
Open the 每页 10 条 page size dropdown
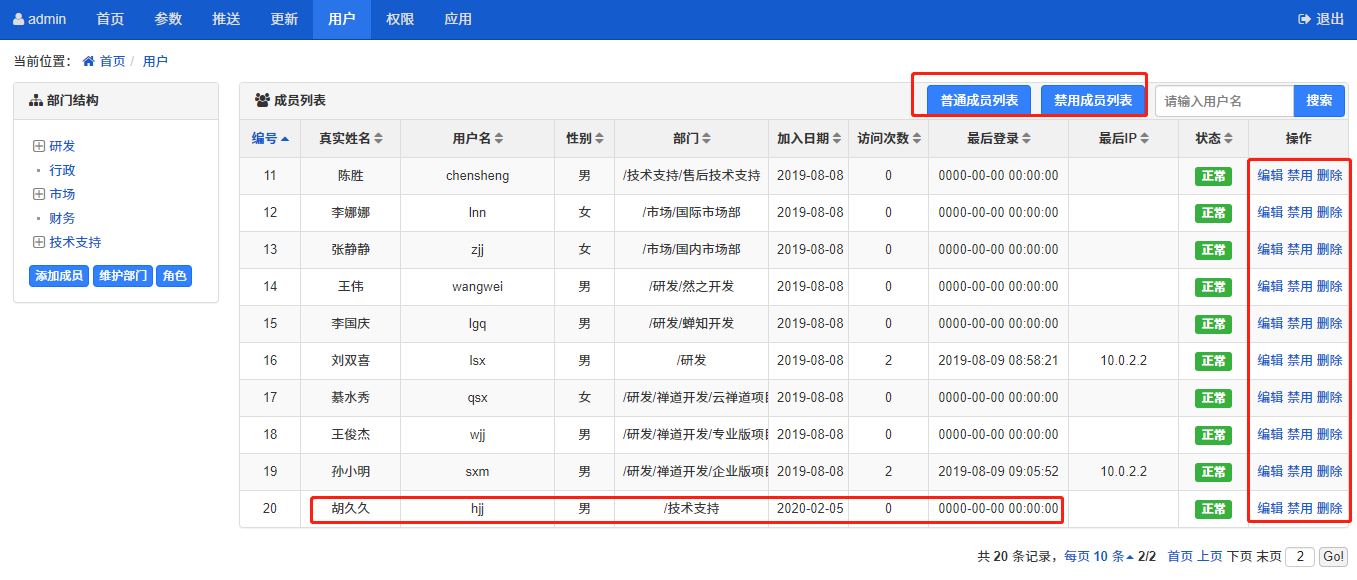tap(1098, 557)
